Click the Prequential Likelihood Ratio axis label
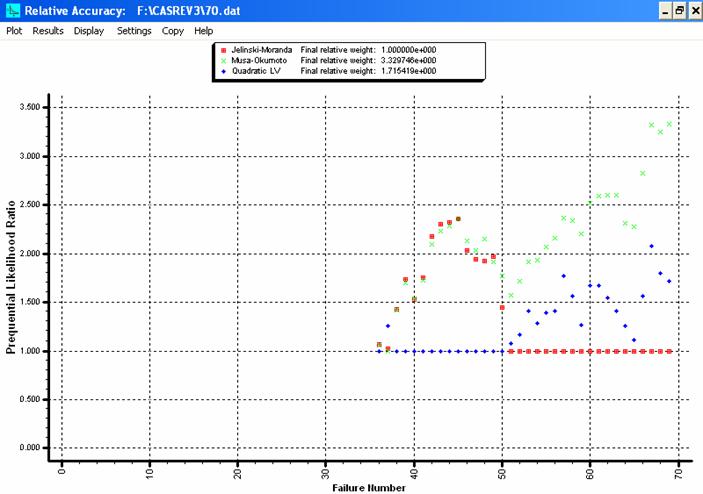 (12, 276)
